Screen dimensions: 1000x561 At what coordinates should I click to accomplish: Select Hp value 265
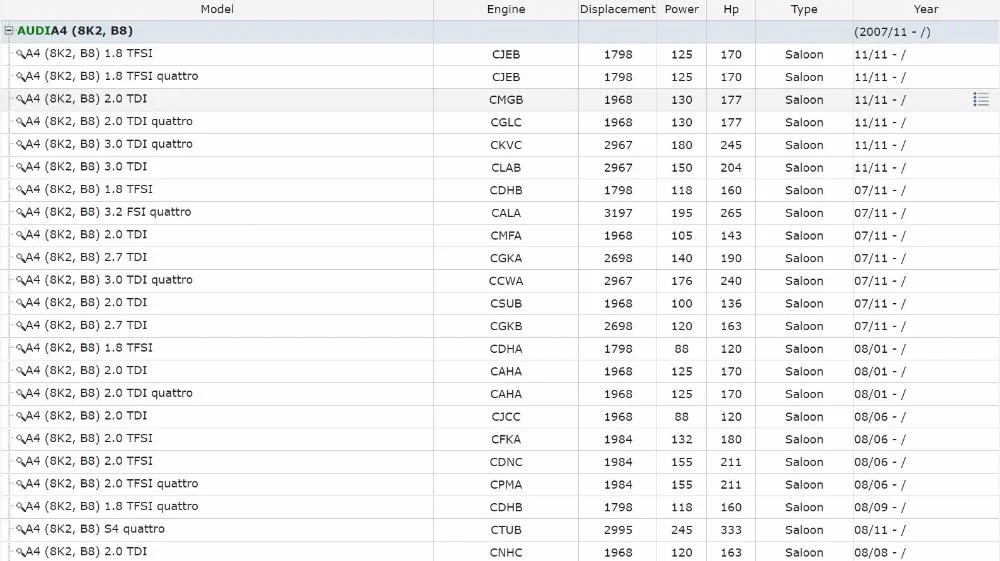731,213
